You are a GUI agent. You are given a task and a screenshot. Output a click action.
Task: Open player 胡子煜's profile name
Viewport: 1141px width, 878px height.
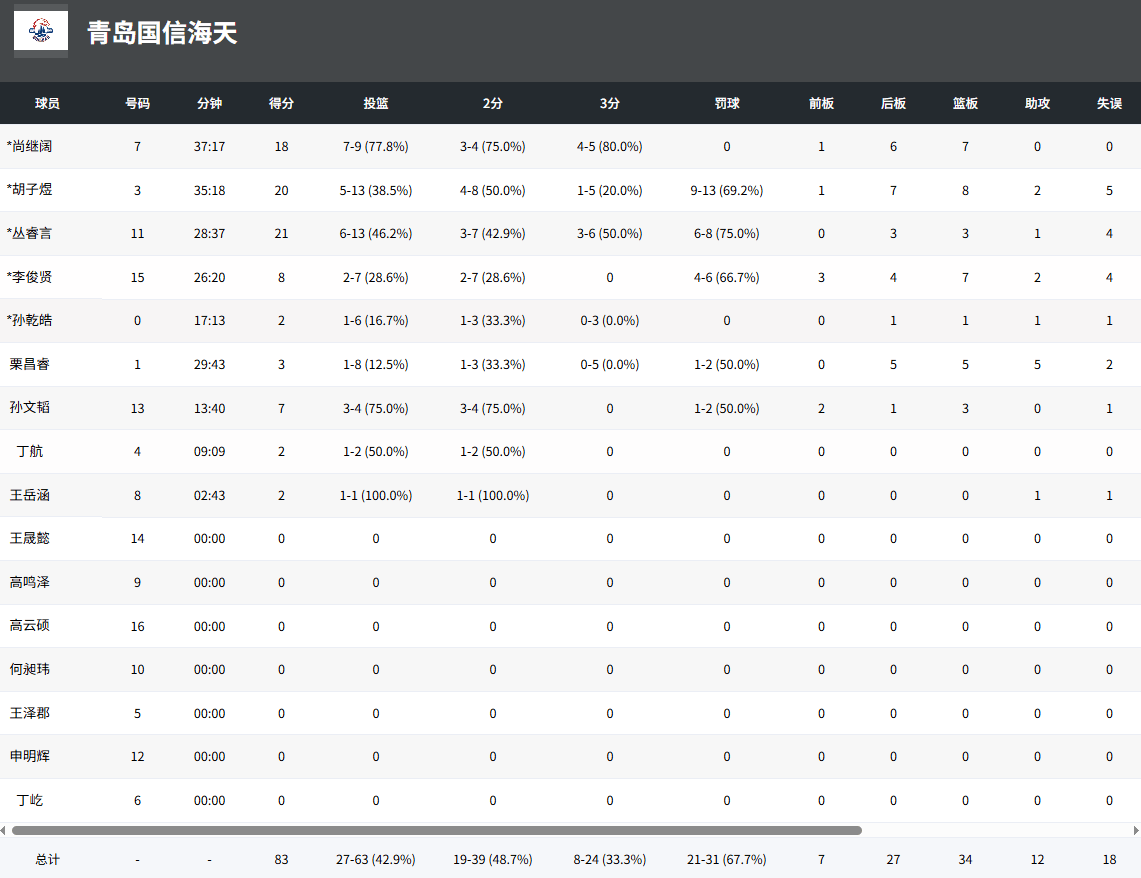[x=30, y=190]
